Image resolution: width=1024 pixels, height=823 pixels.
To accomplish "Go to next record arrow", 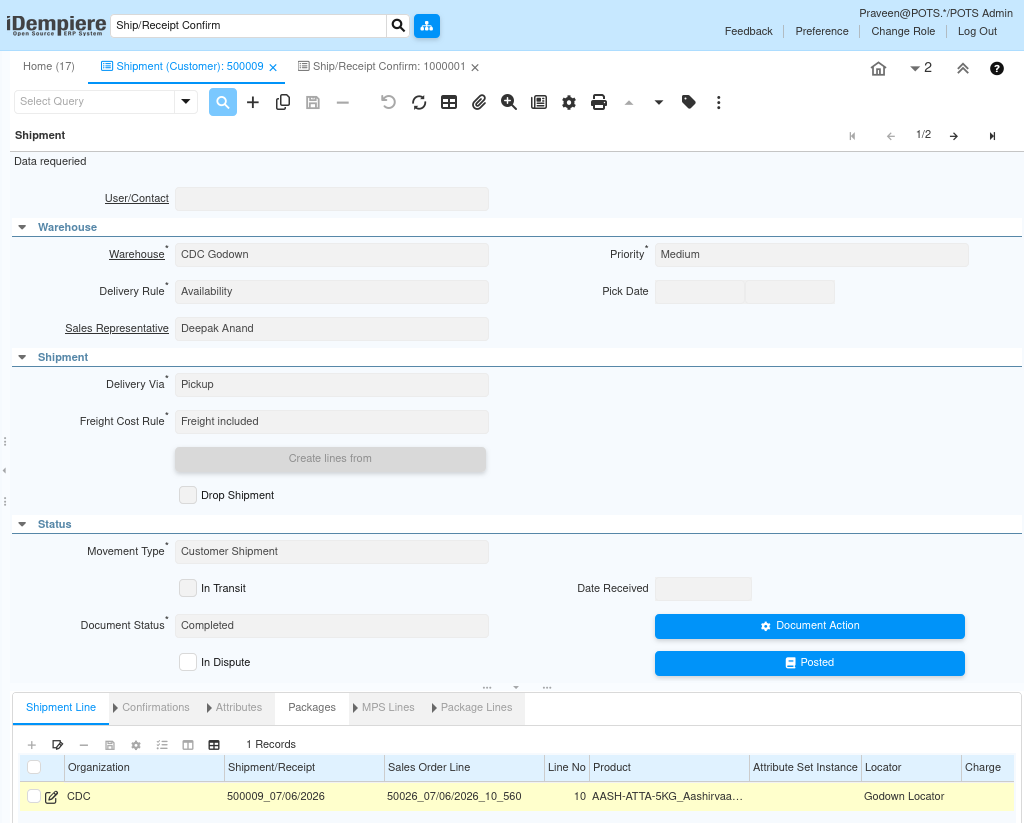I will pyautogui.click(x=954, y=136).
